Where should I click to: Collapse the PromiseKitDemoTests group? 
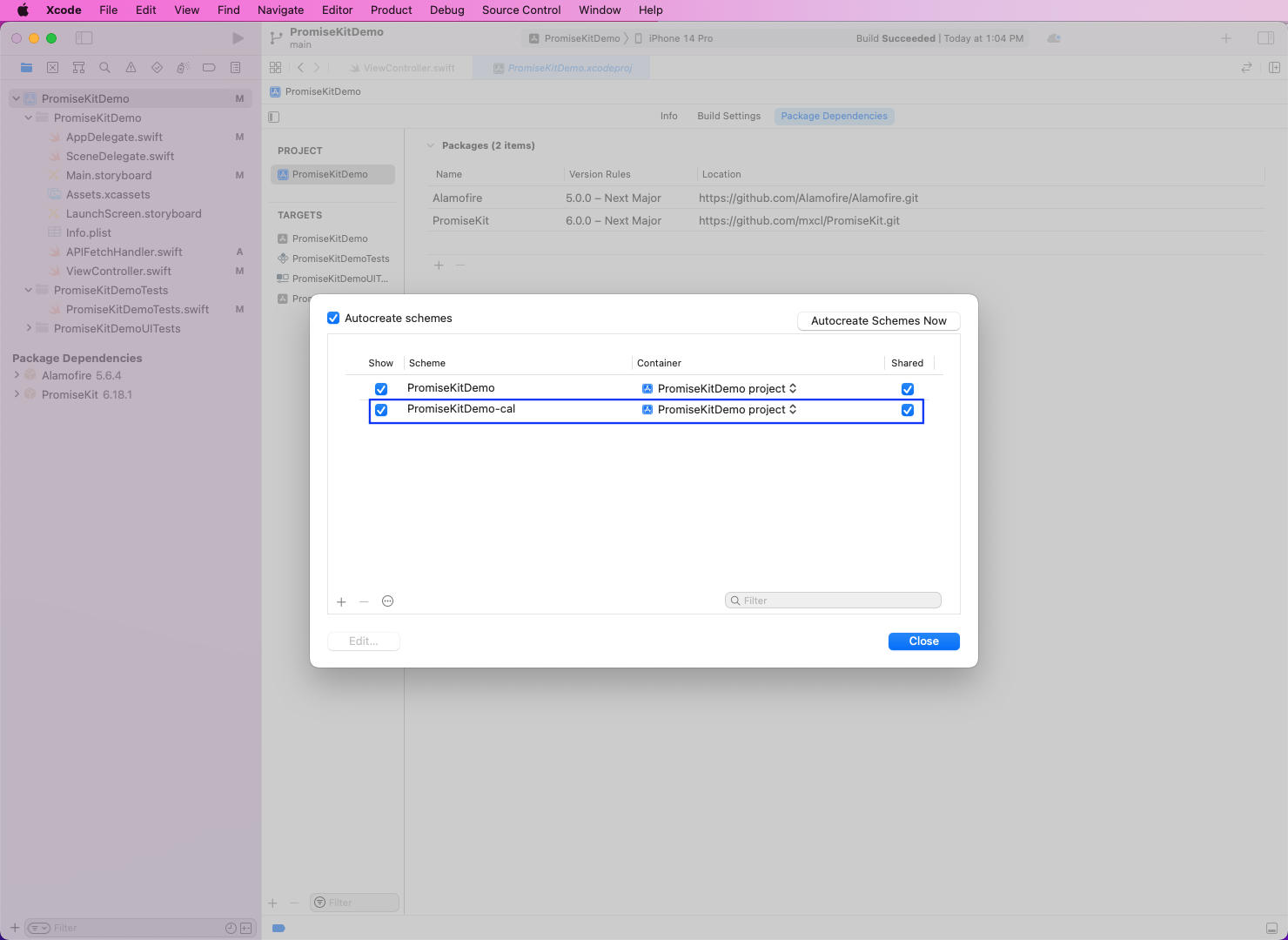[x=28, y=290]
